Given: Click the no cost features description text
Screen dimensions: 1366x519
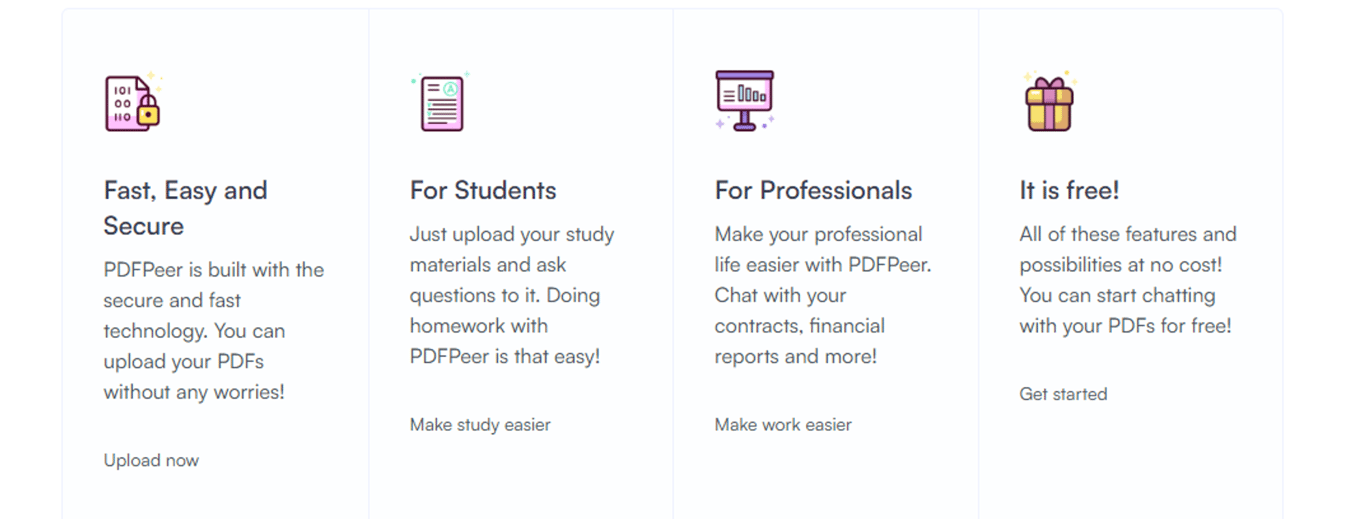Looking at the screenshot, I should [1128, 280].
